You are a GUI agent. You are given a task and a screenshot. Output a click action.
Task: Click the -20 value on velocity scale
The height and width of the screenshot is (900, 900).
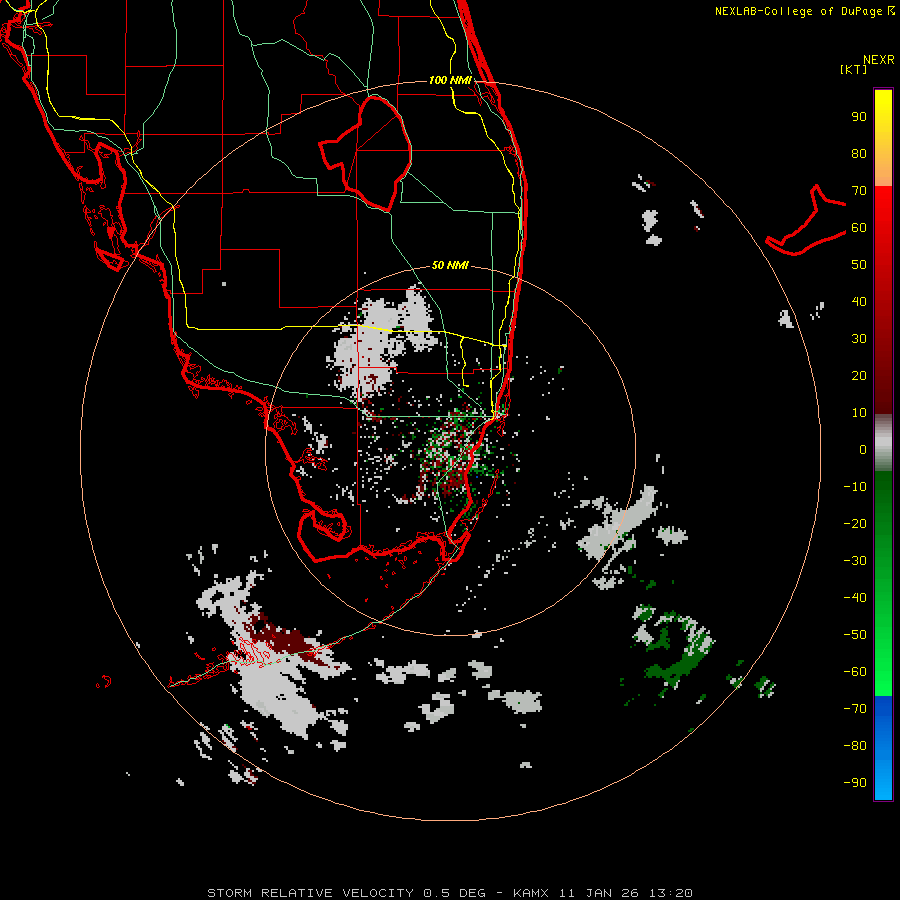pos(855,524)
